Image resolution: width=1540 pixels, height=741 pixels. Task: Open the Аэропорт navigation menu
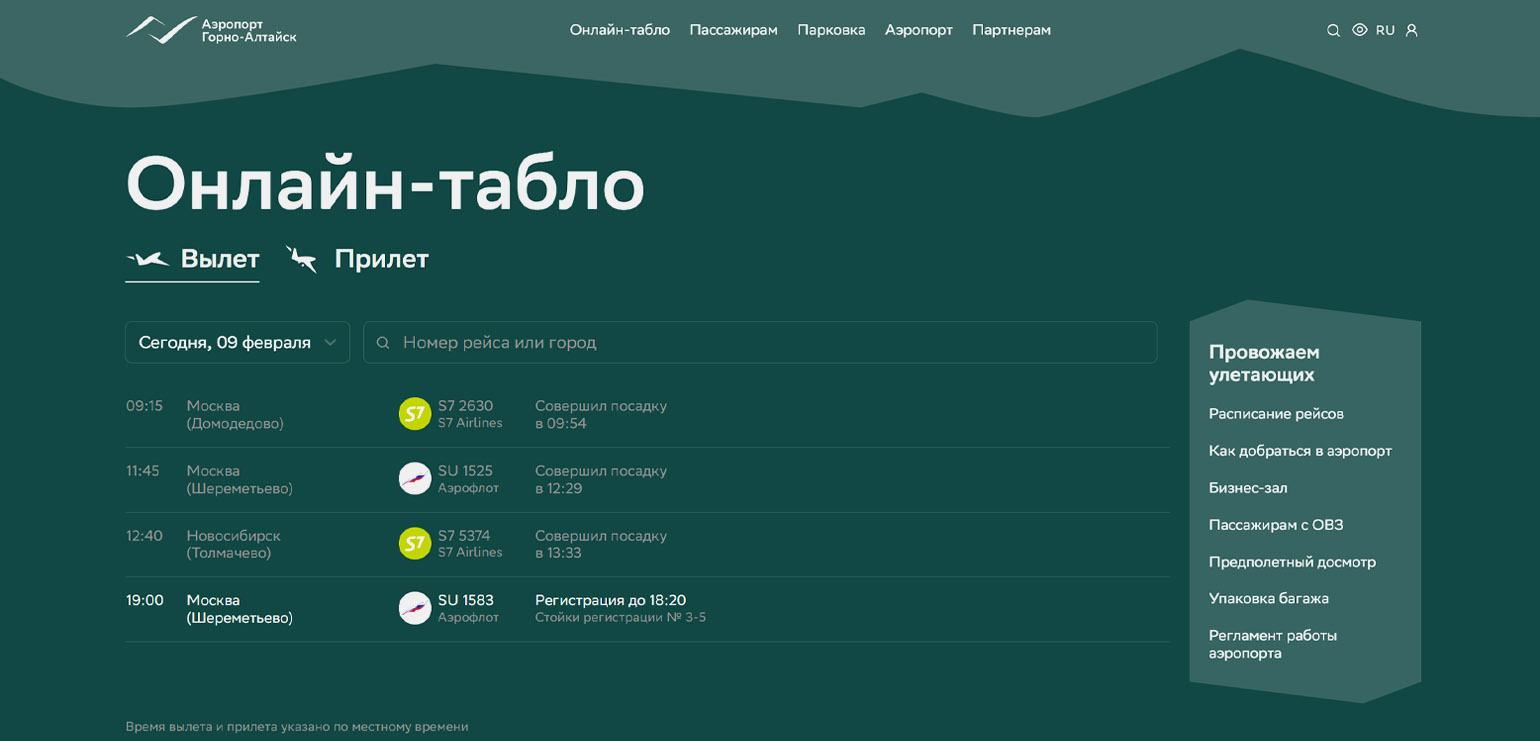tap(918, 30)
